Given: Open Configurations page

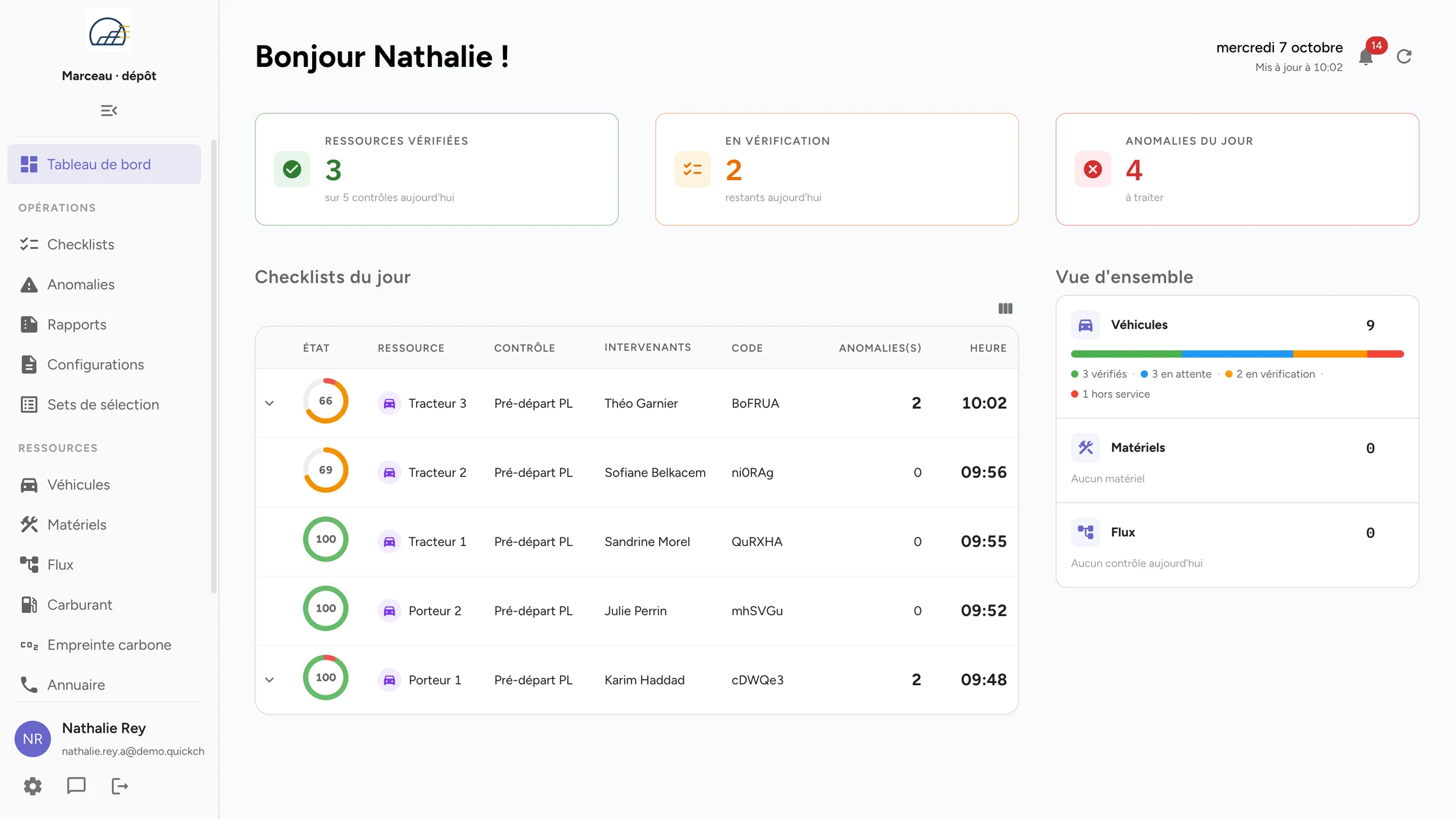Looking at the screenshot, I should pos(104,365).
